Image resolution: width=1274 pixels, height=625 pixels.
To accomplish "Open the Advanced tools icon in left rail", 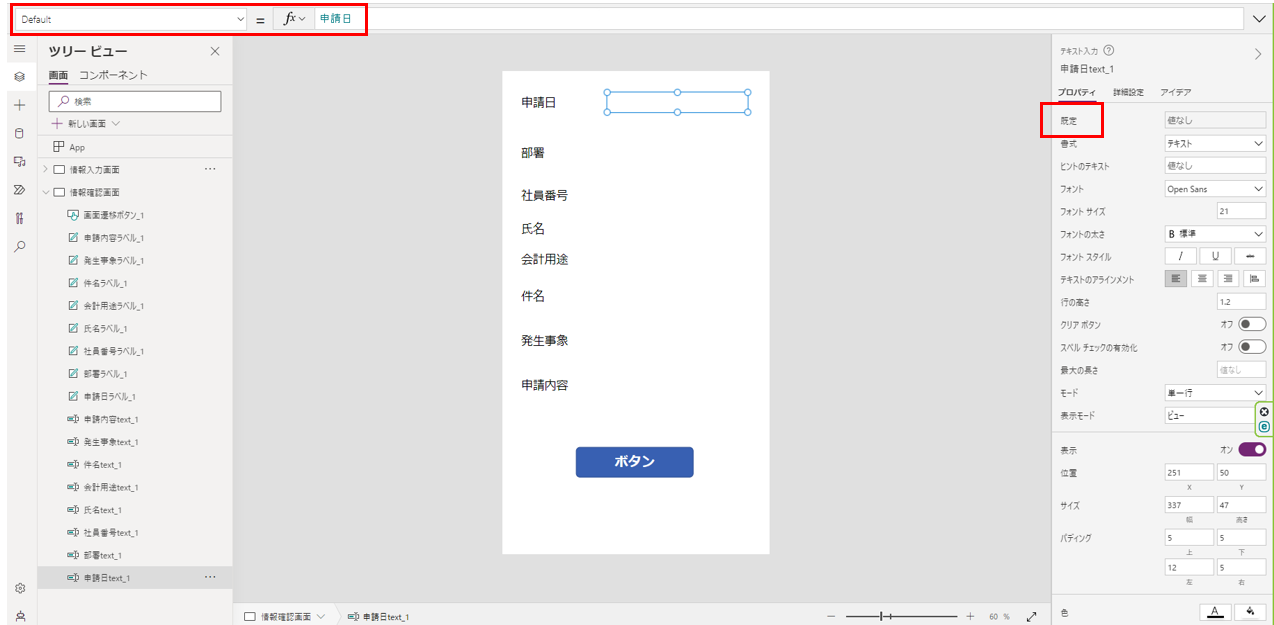I will pos(19,218).
